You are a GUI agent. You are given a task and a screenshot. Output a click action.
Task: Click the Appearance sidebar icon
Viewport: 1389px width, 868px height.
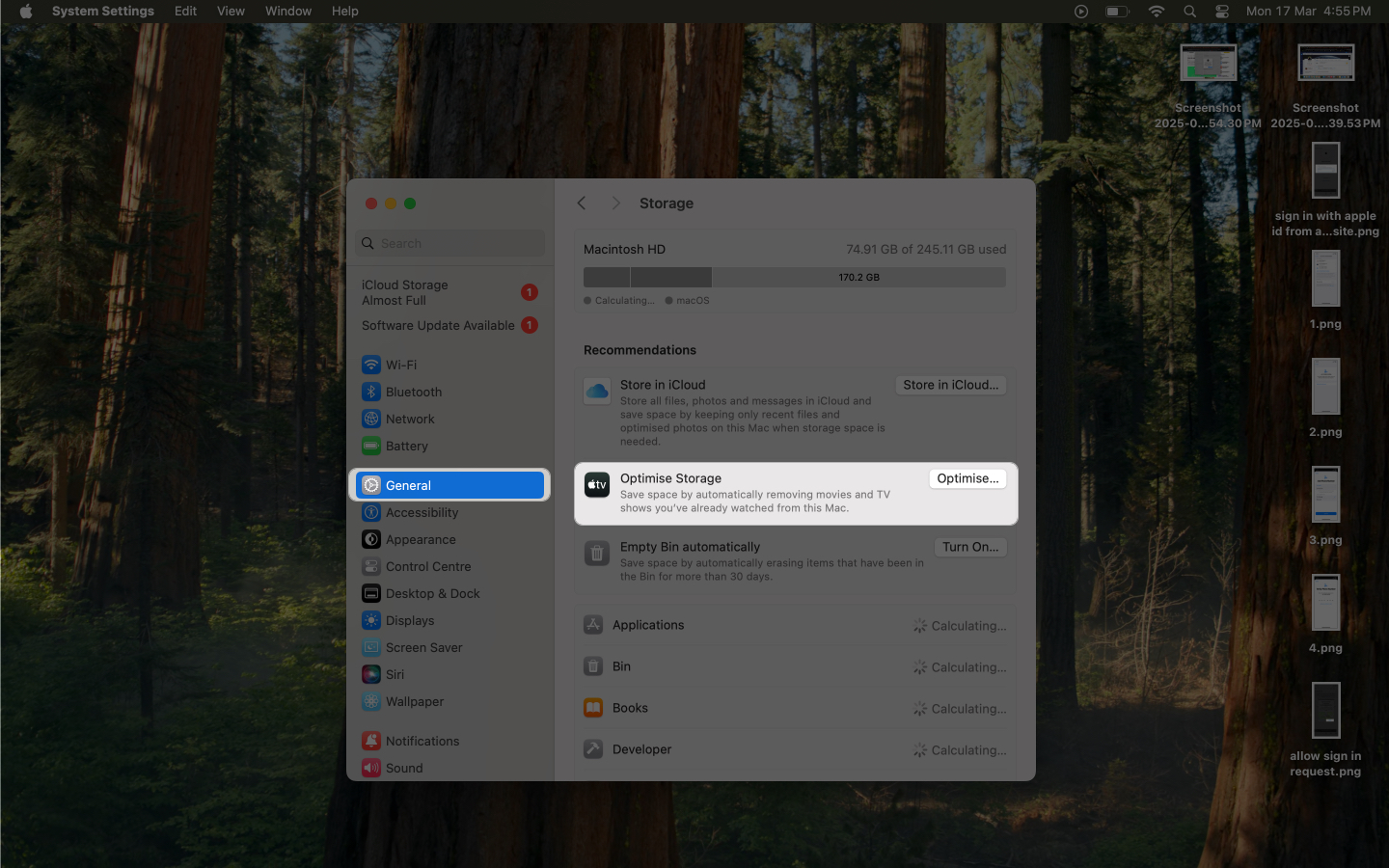[x=371, y=539]
